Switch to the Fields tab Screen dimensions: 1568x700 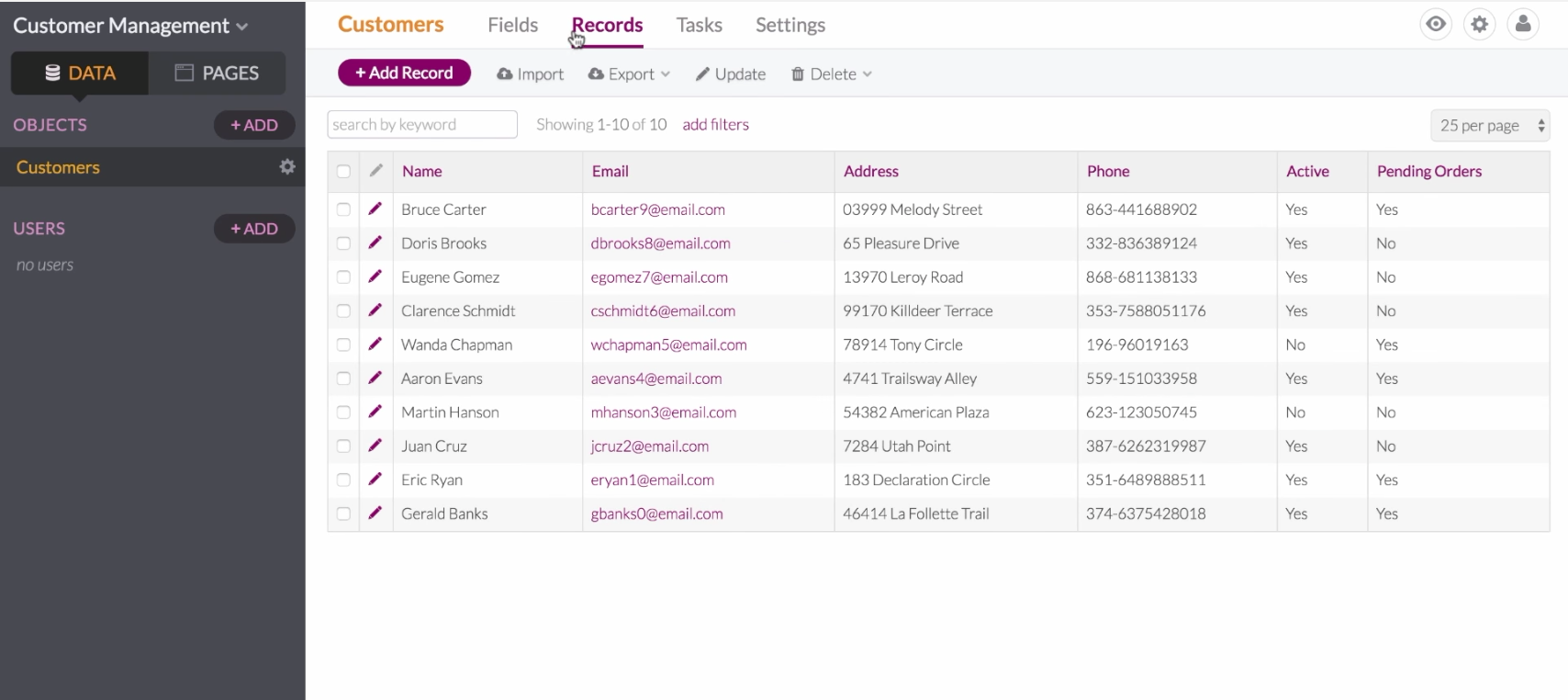512,26
